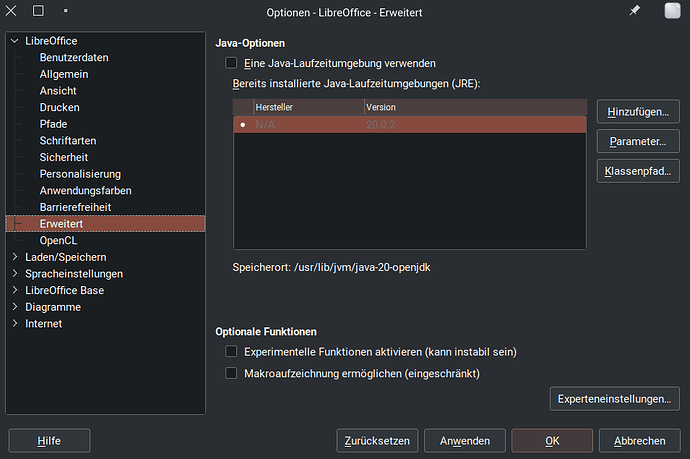The image size is (690, 459).
Task: Click Zurücksetzen to reset changes
Action: (377, 441)
